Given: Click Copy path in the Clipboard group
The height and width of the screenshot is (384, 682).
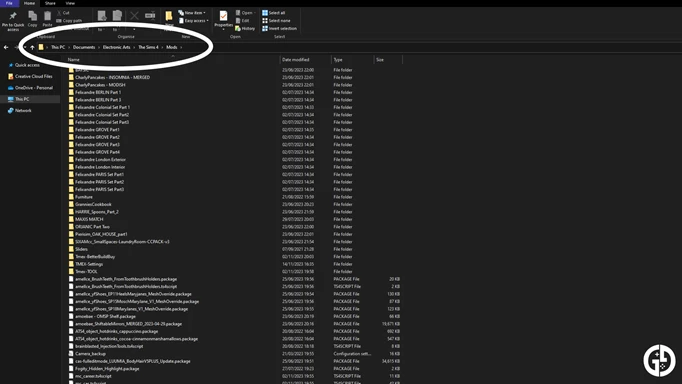Looking at the screenshot, I should tap(69, 20).
